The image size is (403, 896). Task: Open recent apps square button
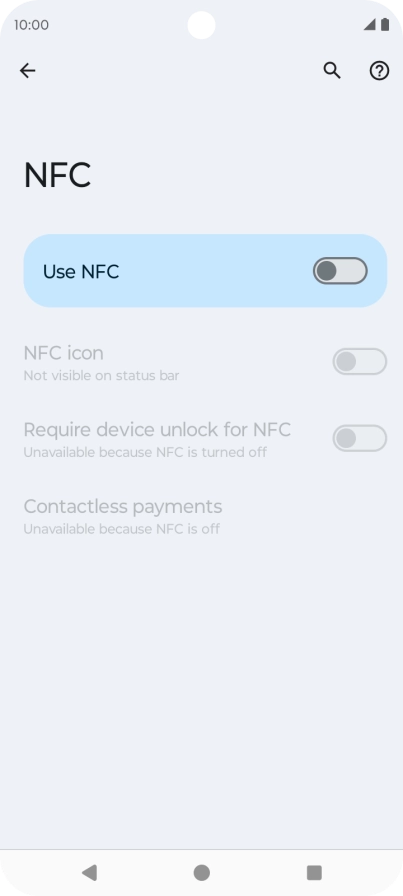pos(314,873)
